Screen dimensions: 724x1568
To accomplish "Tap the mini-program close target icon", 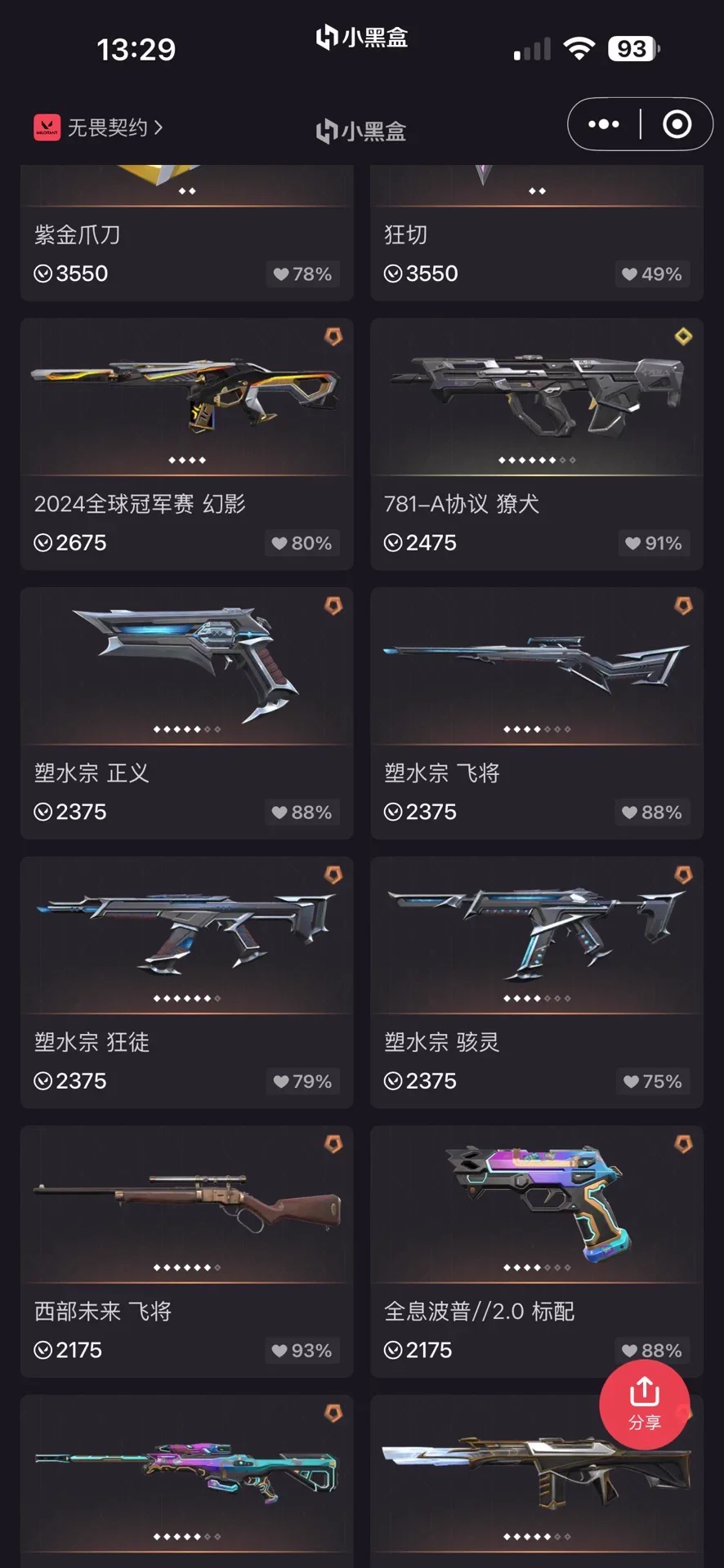I will click(x=677, y=124).
